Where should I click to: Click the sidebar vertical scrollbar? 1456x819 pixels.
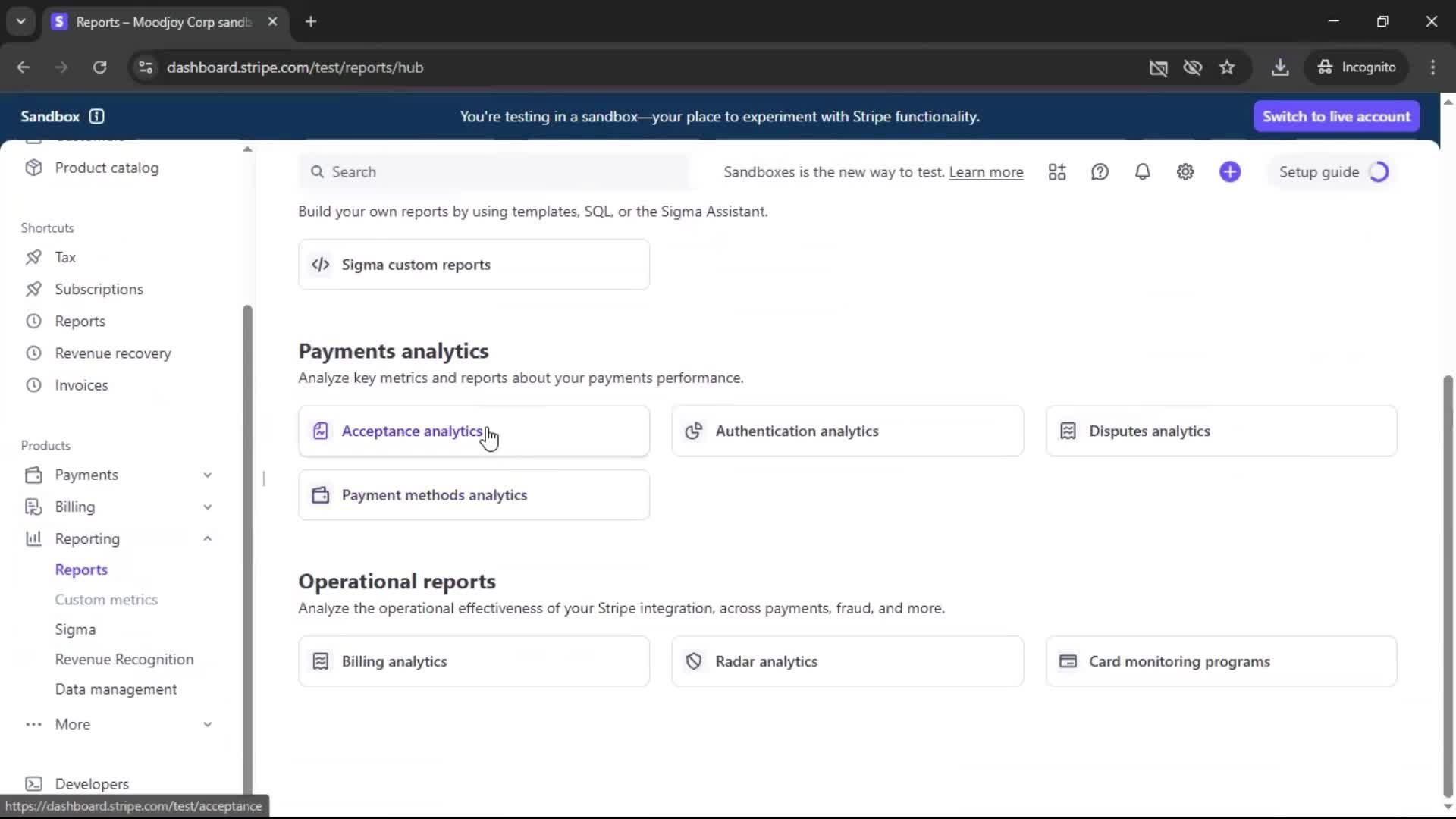246,531
